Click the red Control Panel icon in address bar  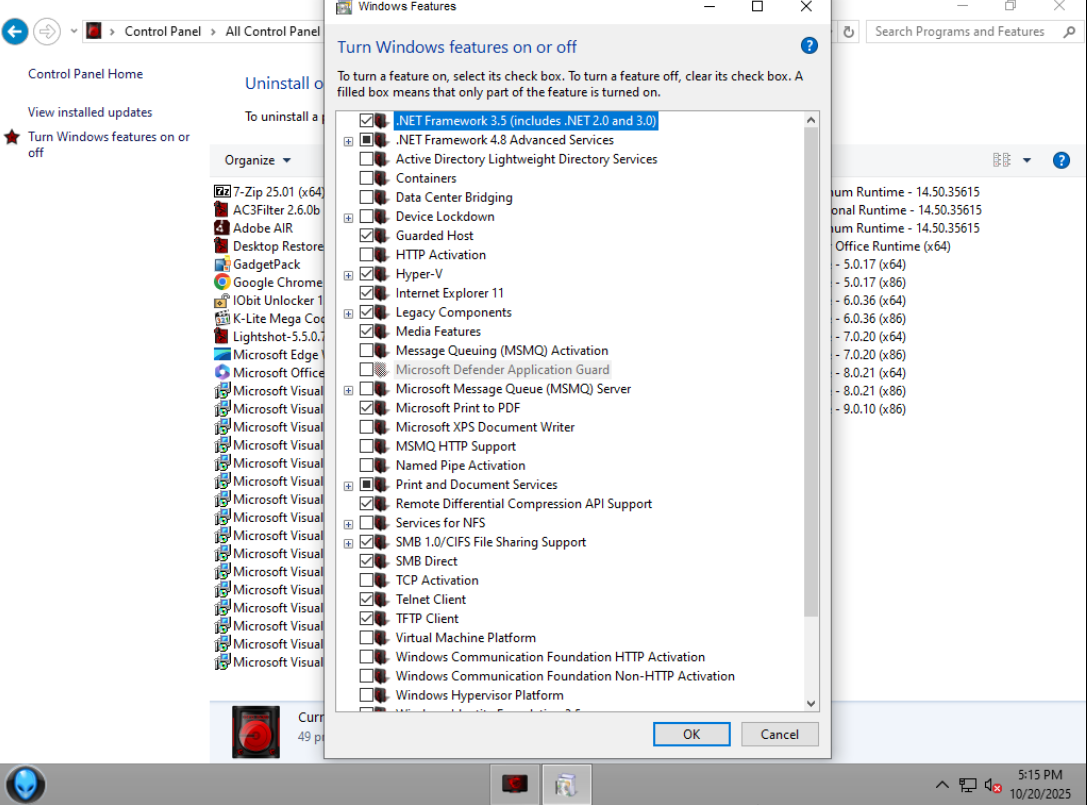94,31
